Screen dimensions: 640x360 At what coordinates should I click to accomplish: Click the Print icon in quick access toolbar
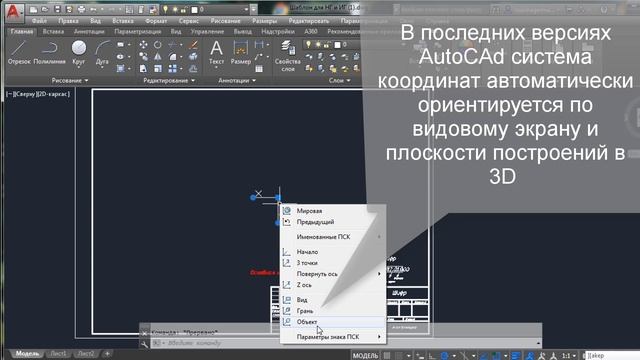click(x=82, y=9)
